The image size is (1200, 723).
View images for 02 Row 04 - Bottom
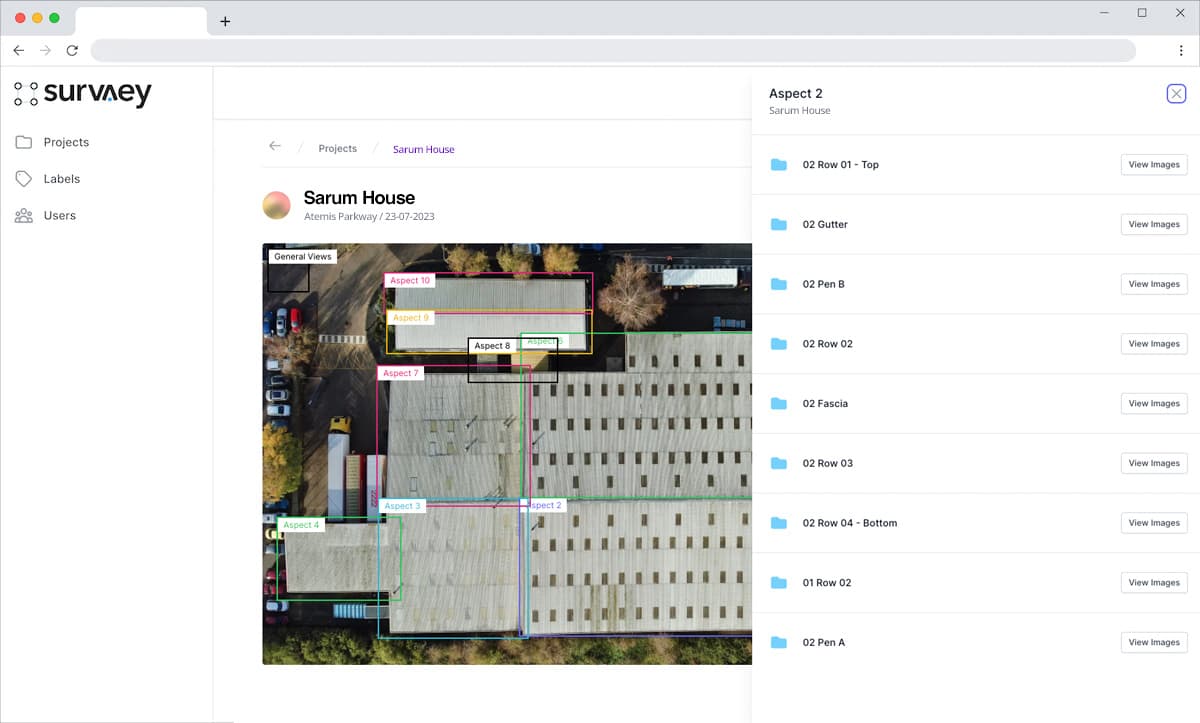[x=1153, y=523]
